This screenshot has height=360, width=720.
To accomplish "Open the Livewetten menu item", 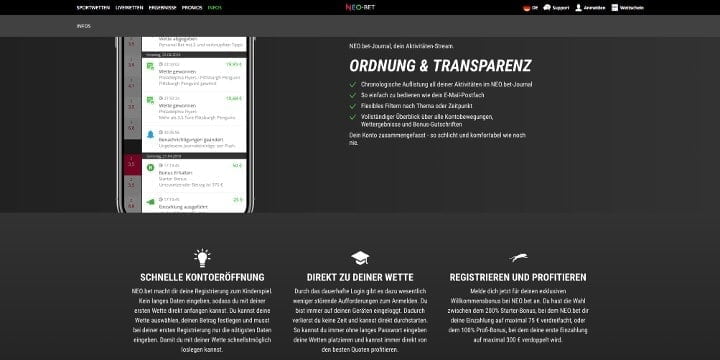I will point(129,8).
